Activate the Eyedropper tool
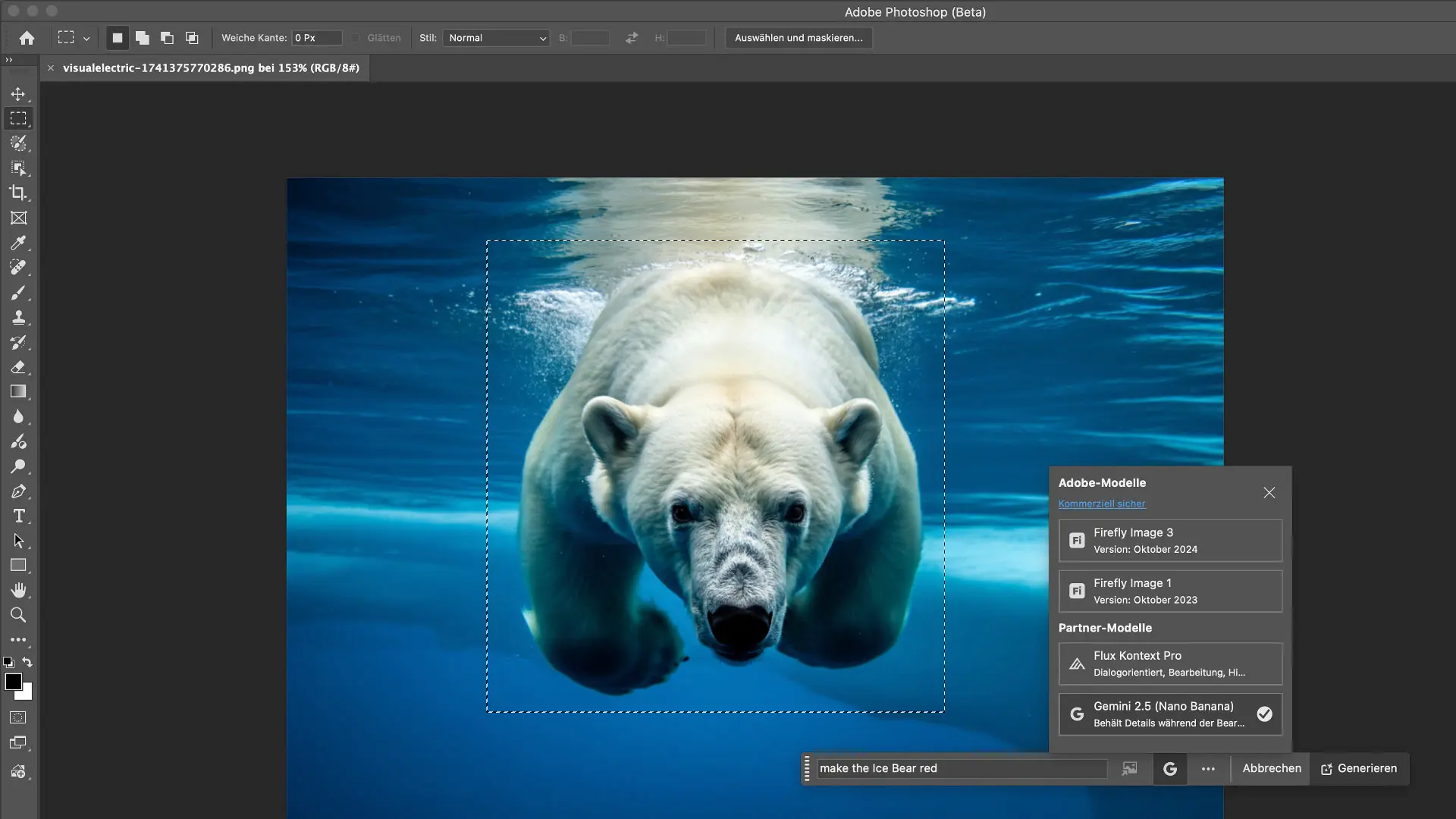This screenshot has height=819, width=1456. pos(19,243)
